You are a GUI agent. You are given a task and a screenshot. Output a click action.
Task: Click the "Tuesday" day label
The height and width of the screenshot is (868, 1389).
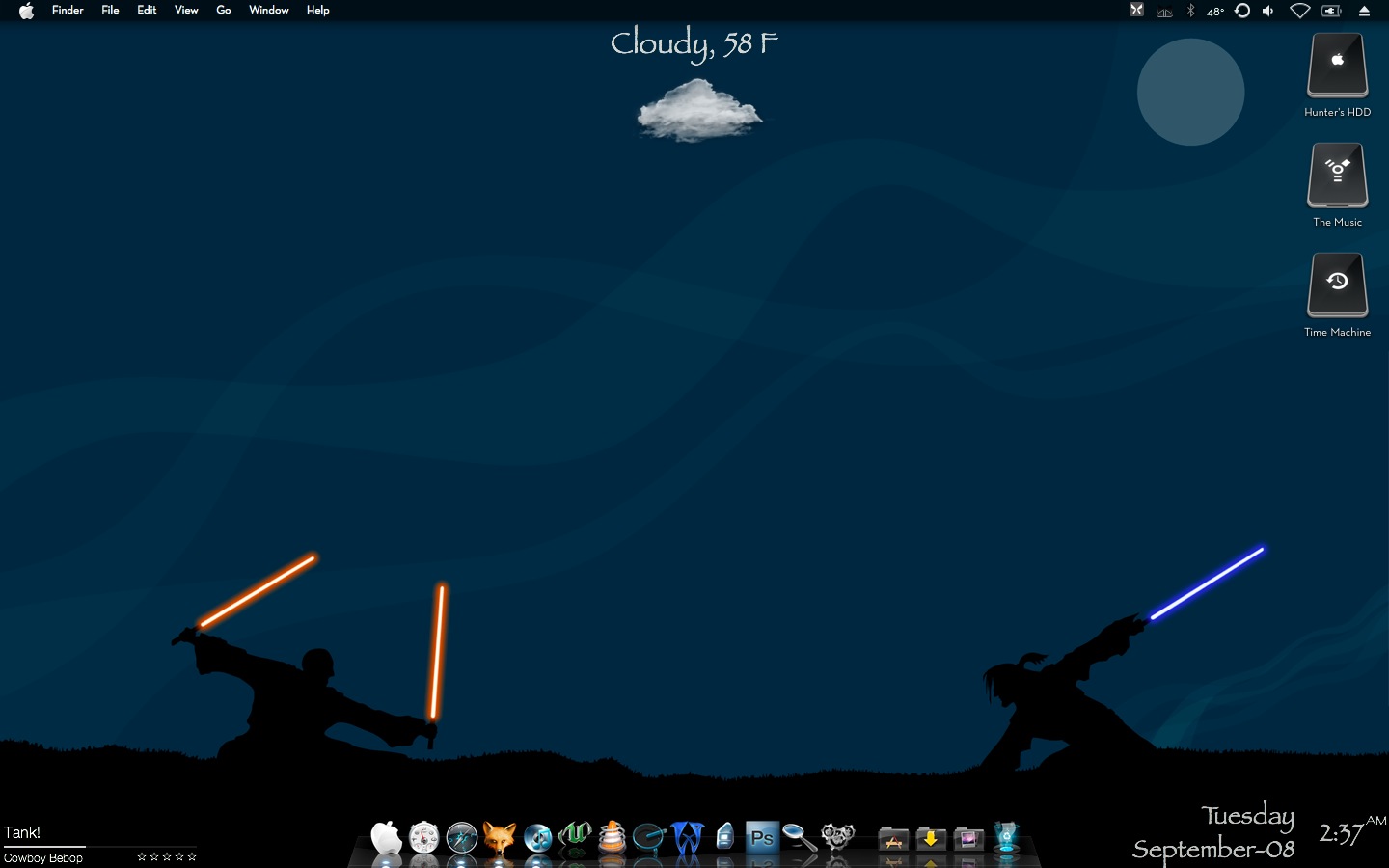click(1247, 817)
